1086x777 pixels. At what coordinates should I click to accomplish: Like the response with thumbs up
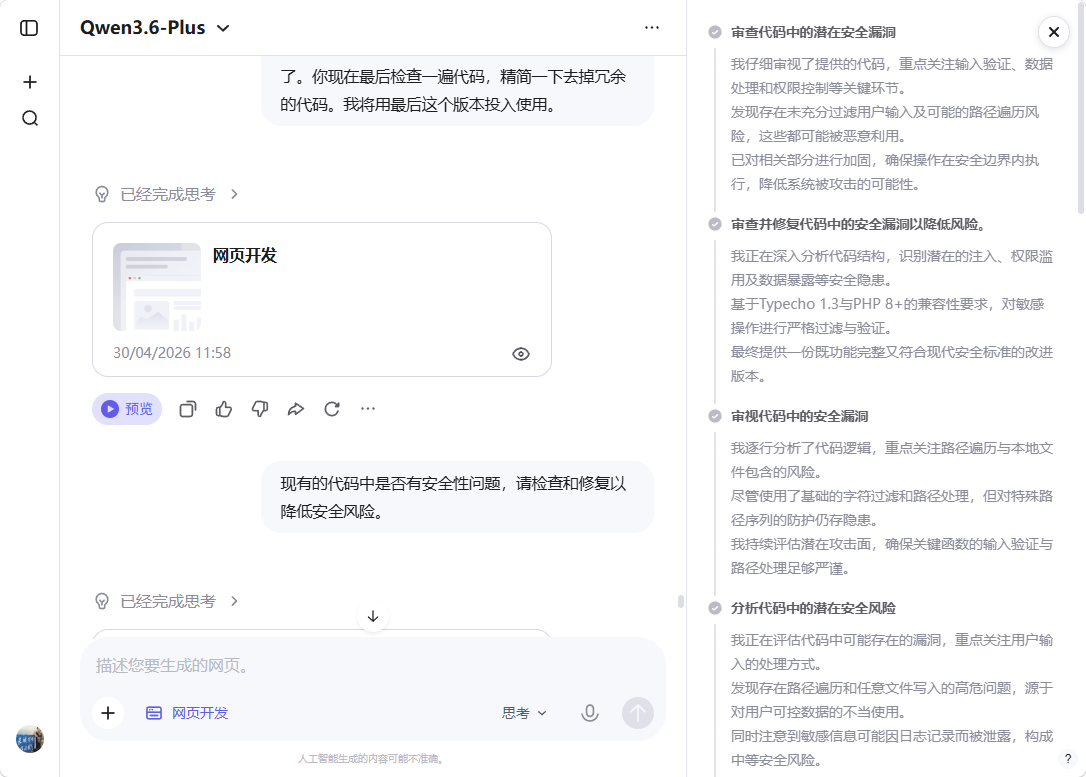pos(224,409)
